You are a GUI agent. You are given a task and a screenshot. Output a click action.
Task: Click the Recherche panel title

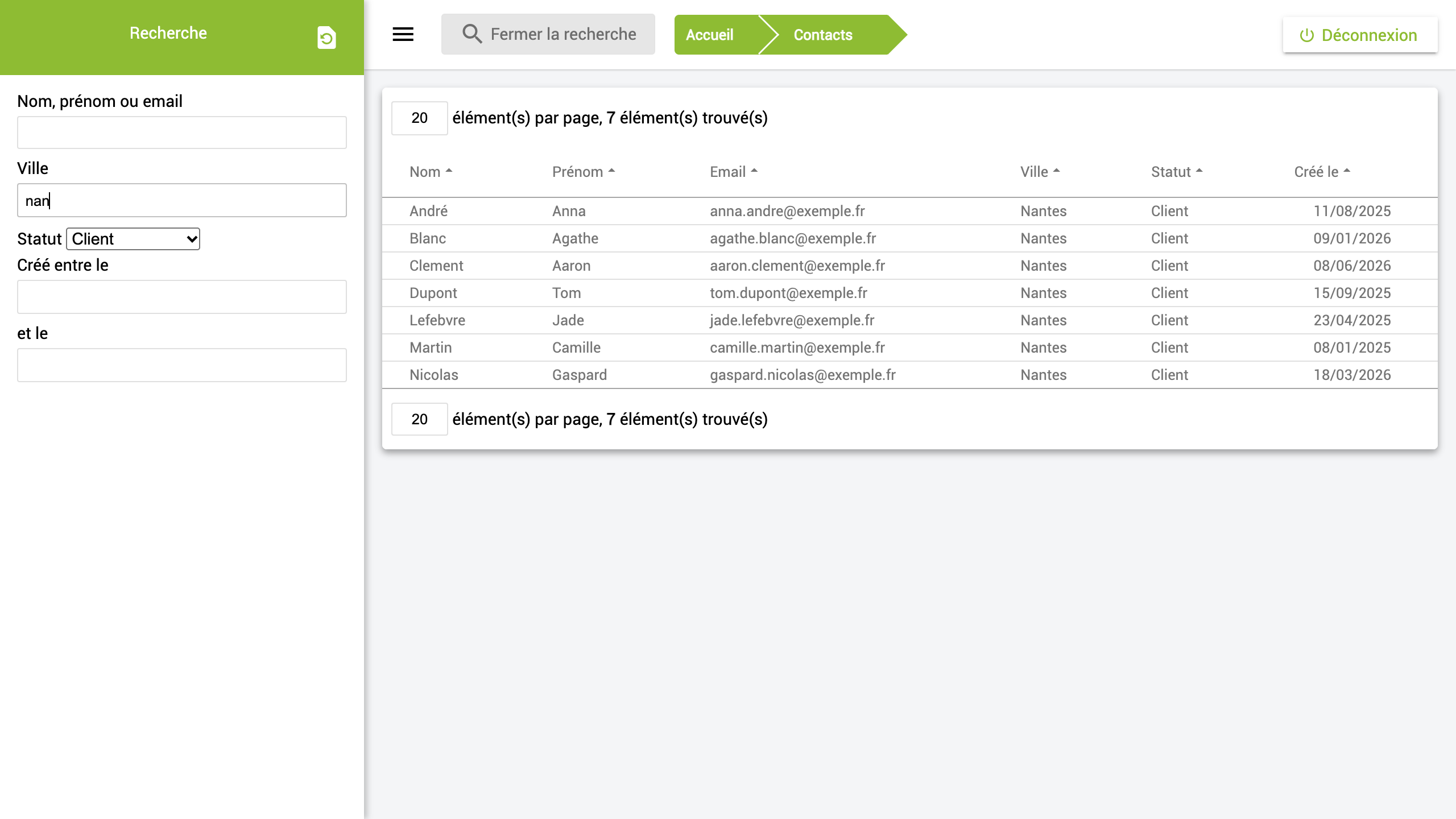tap(168, 33)
